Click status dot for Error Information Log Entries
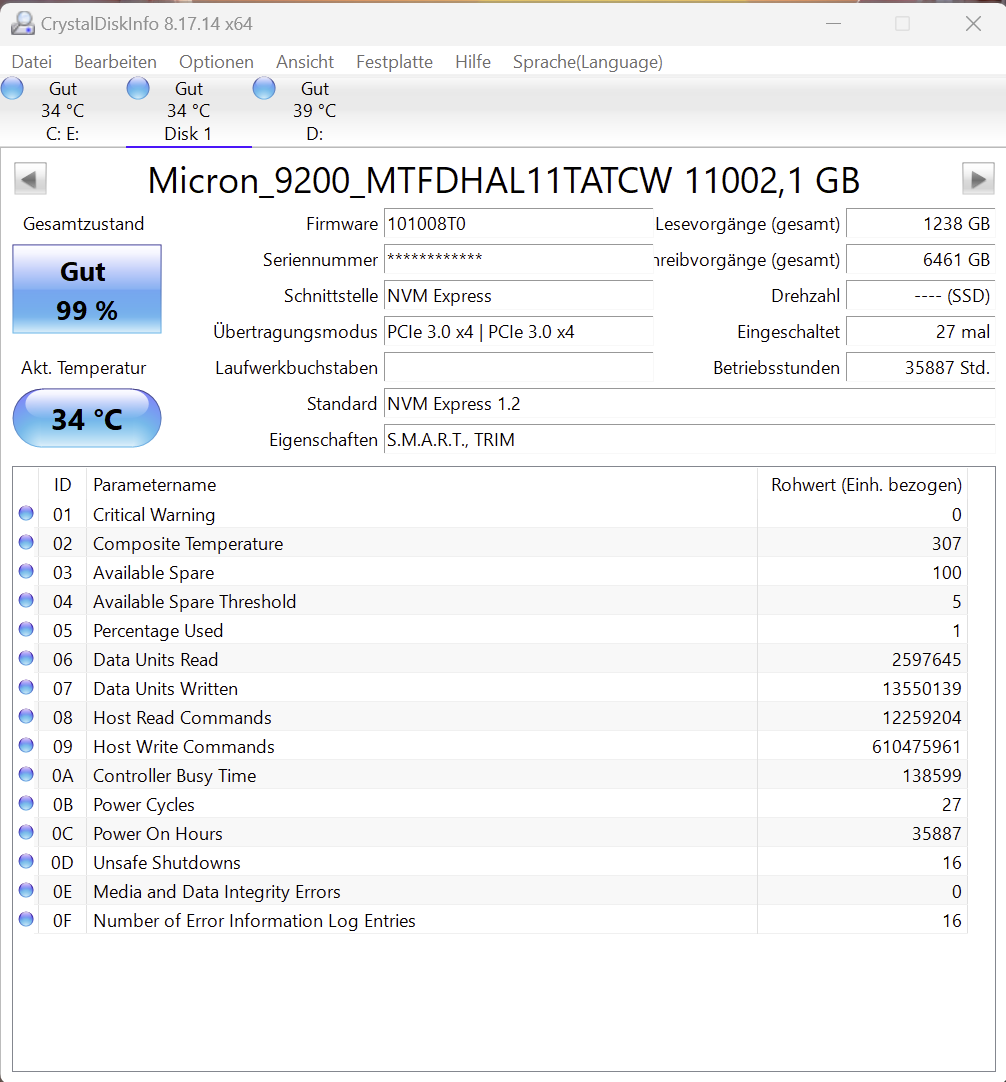Screen dimensions: 1006x1082 [26, 919]
